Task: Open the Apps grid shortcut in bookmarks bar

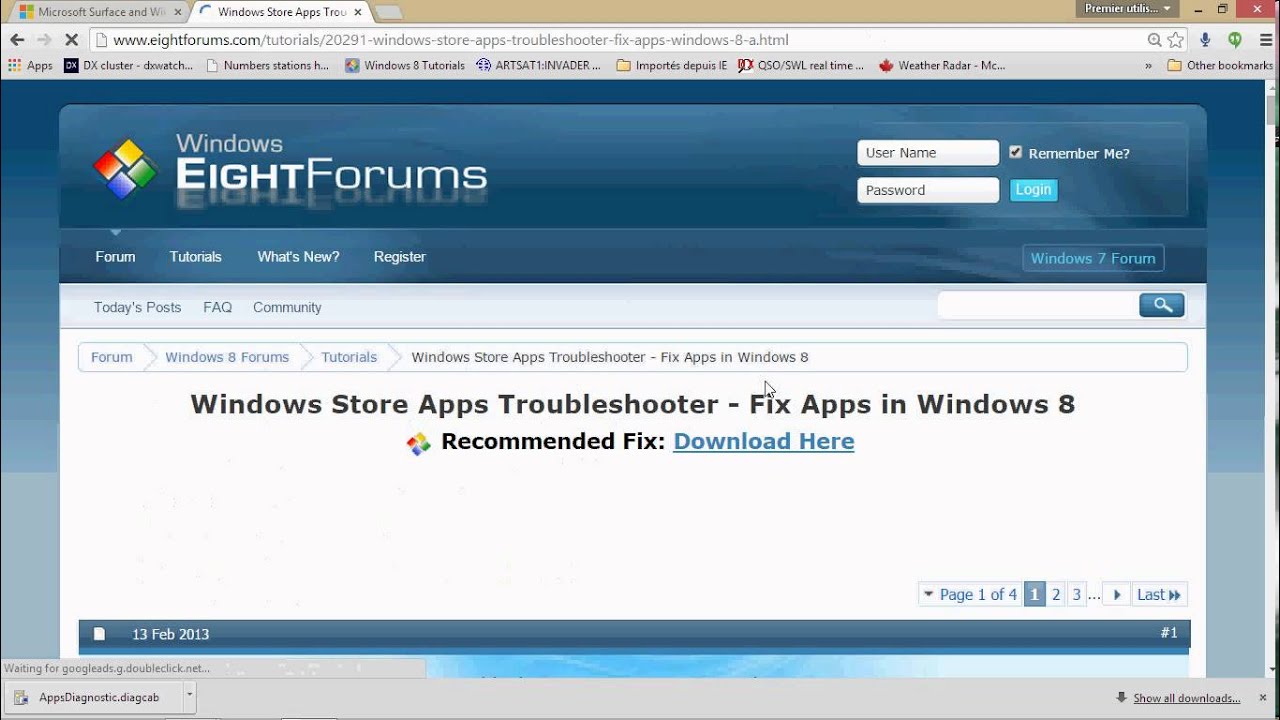Action: 30,65
